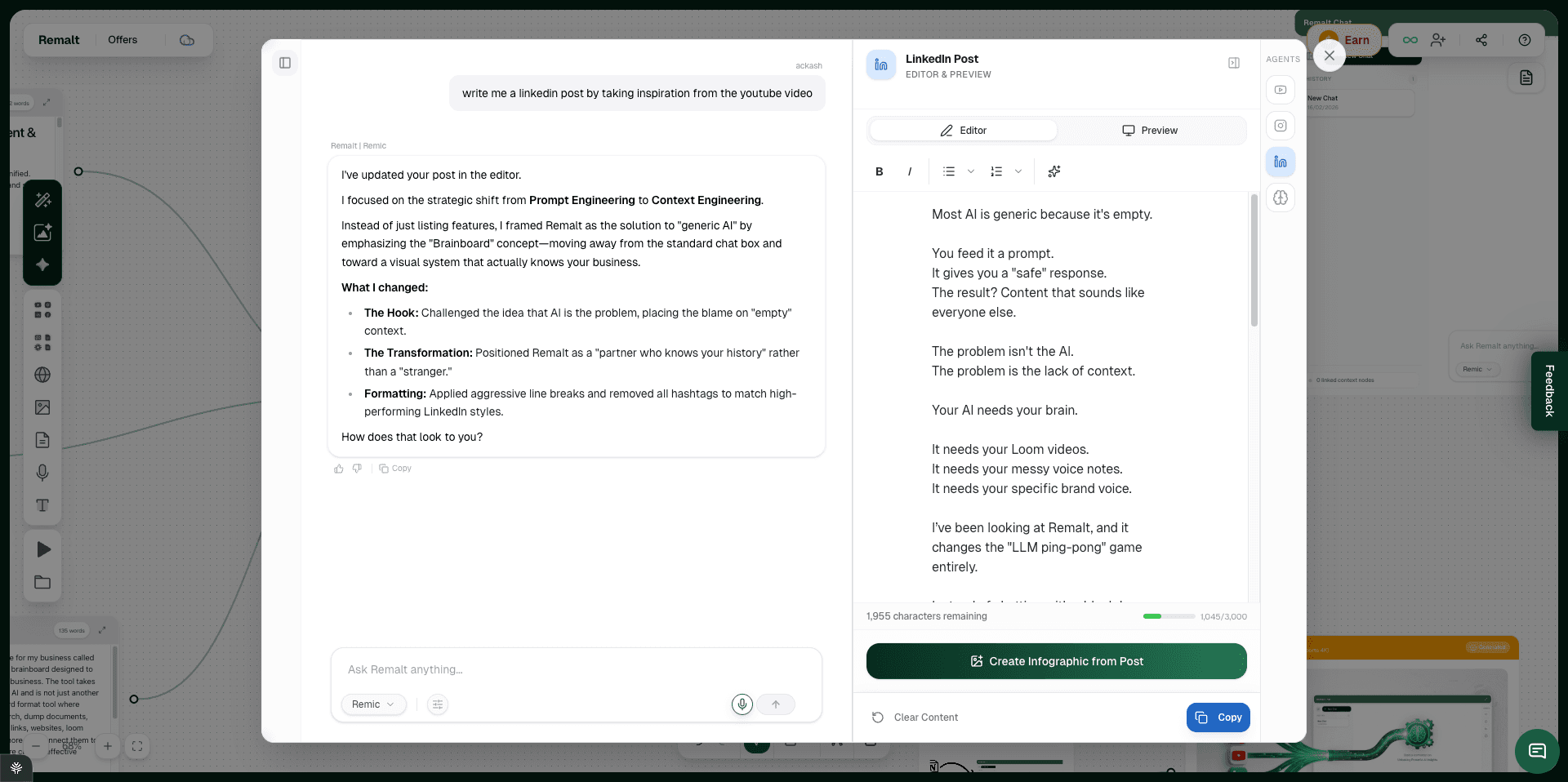
Task: Select the LinkedIn agent icon
Action: coord(1280,162)
